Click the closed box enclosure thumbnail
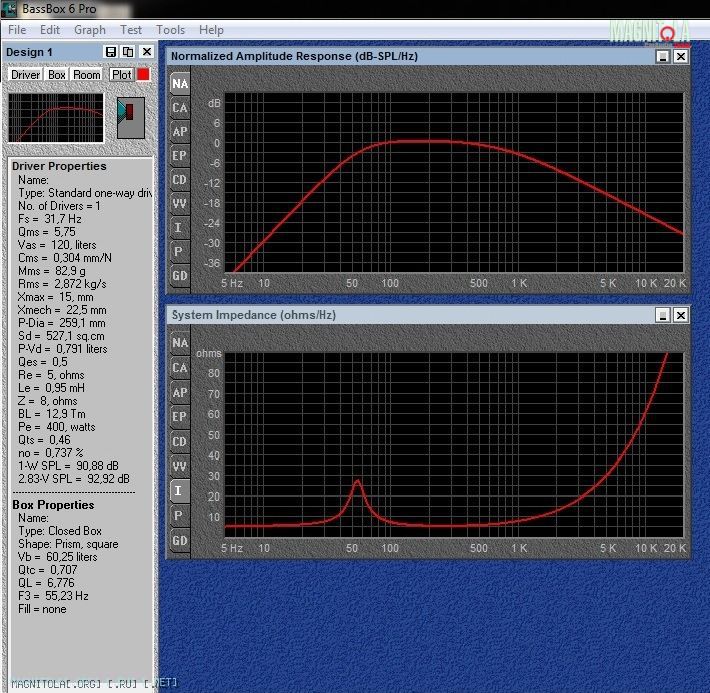Viewport: 710px width, 693px height. pos(131,118)
